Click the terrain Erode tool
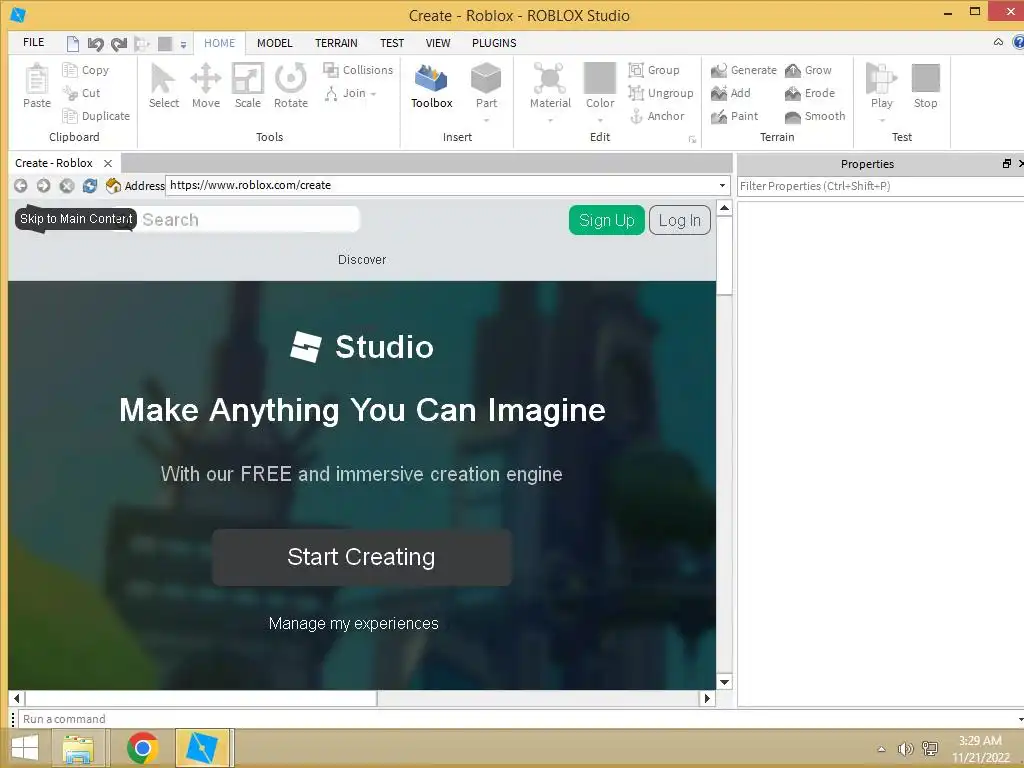 tap(810, 93)
